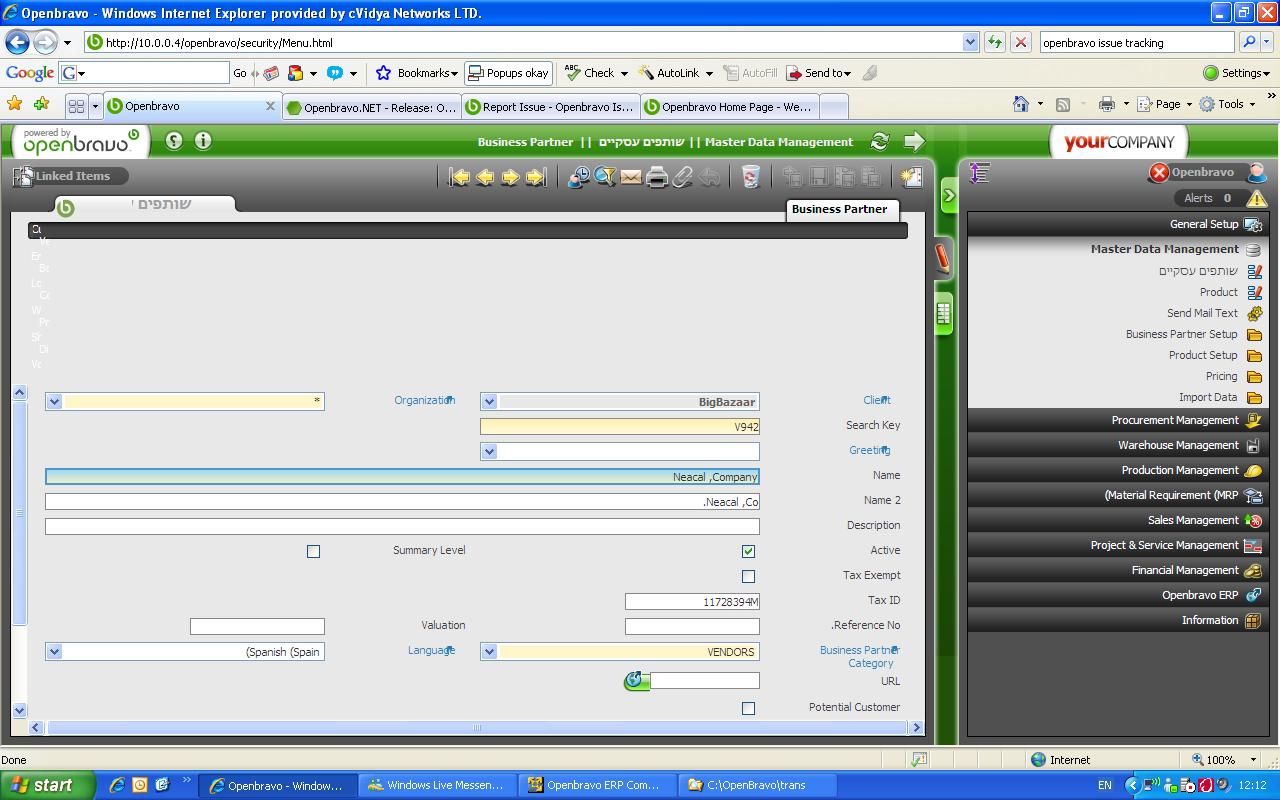The image size is (1280, 800).
Task: Open the Business Partner Category dropdown
Action: (x=489, y=652)
